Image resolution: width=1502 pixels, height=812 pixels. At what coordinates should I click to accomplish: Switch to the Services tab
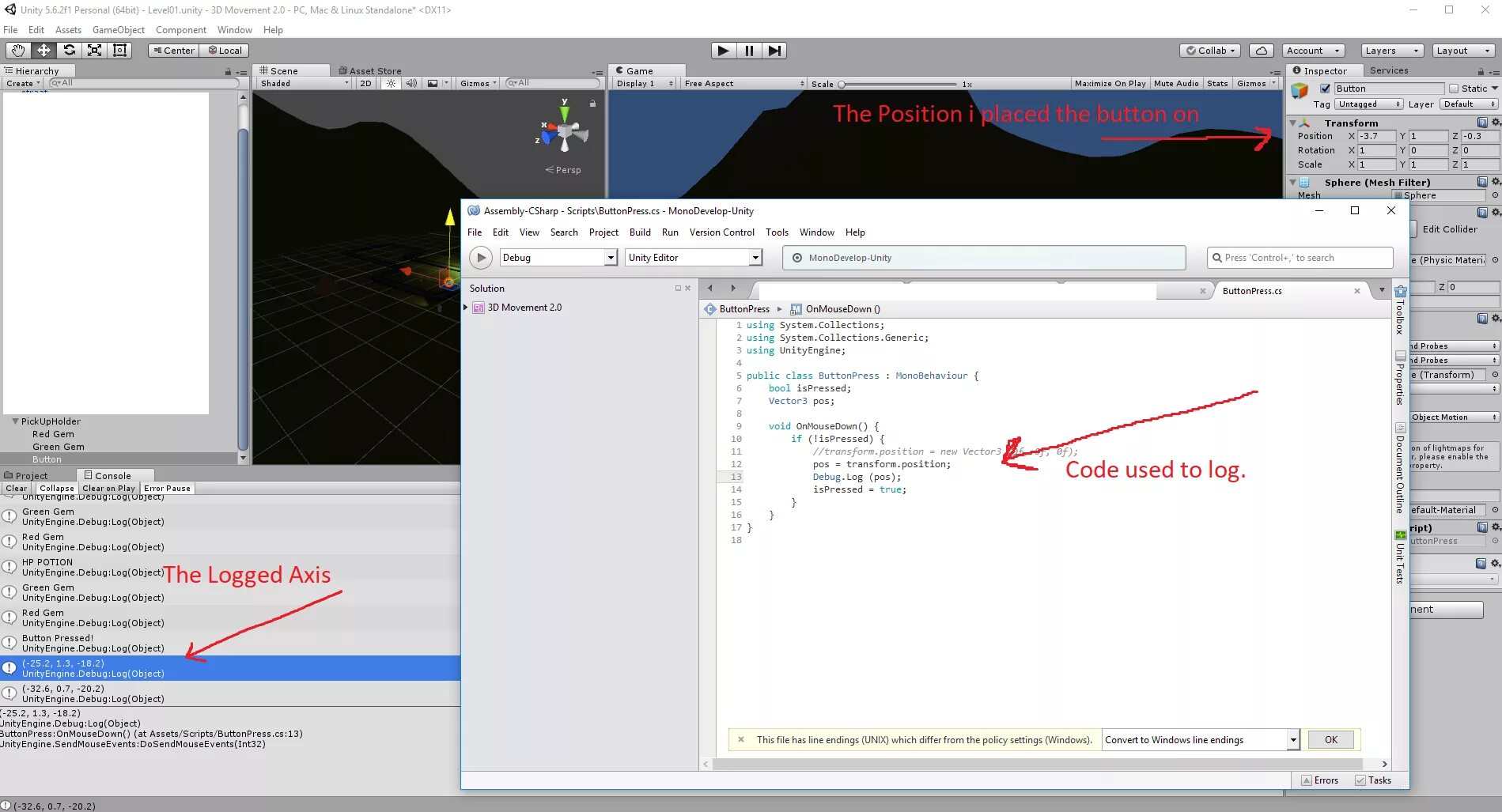1388,70
